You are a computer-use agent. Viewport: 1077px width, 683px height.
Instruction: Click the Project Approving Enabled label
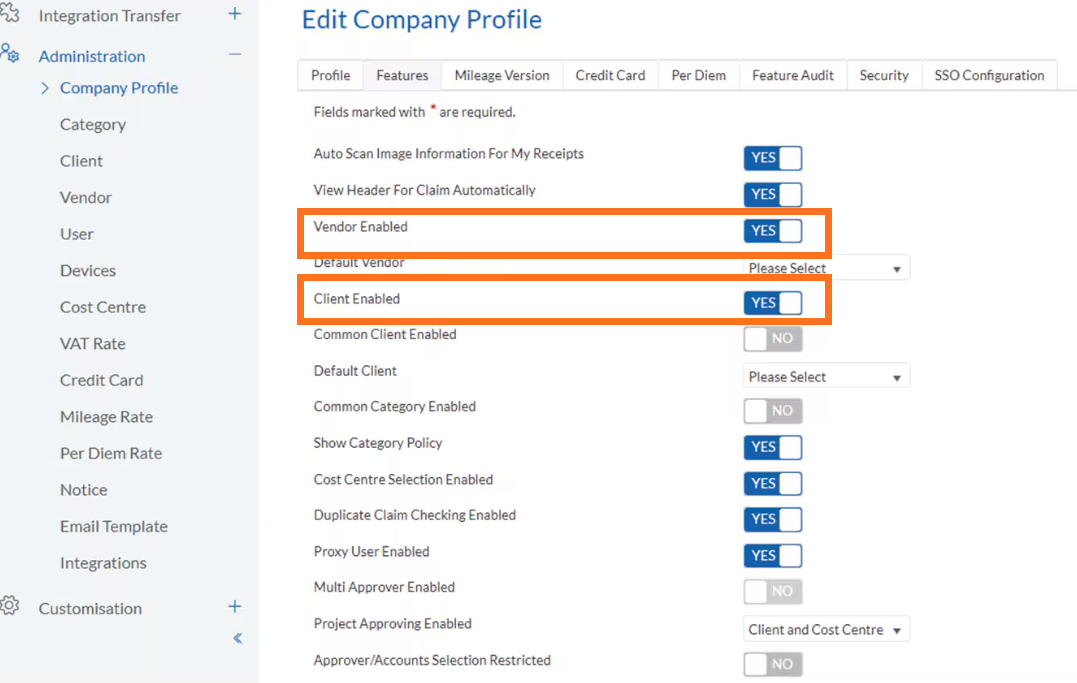(393, 624)
